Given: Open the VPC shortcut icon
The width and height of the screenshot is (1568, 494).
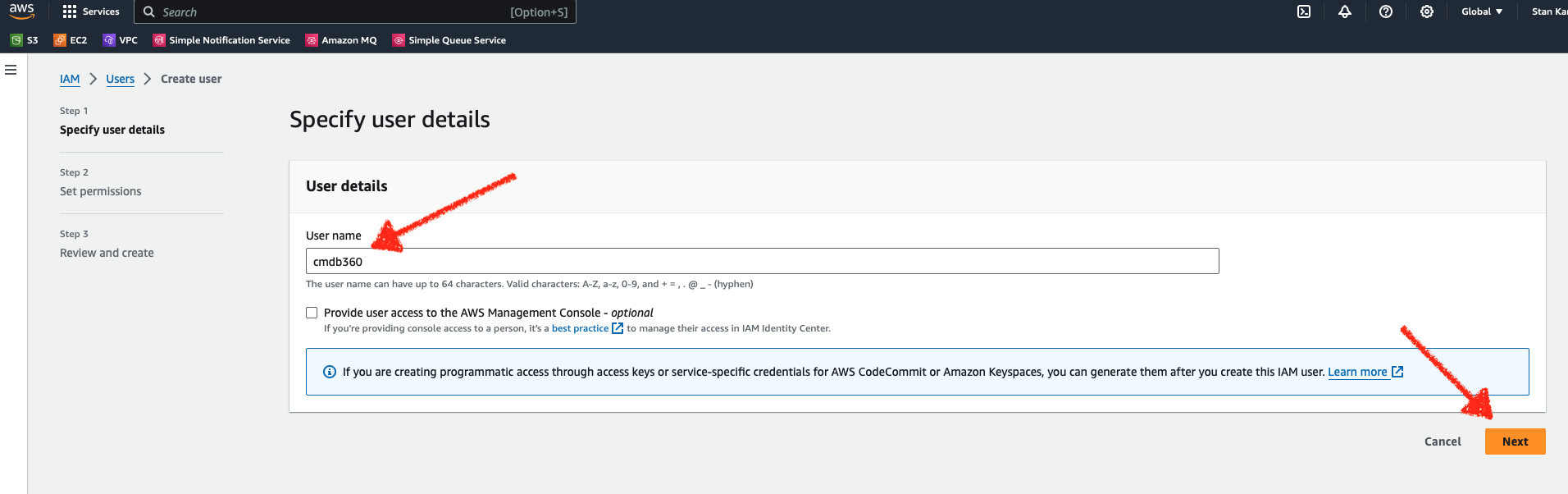Looking at the screenshot, I should pos(109,40).
